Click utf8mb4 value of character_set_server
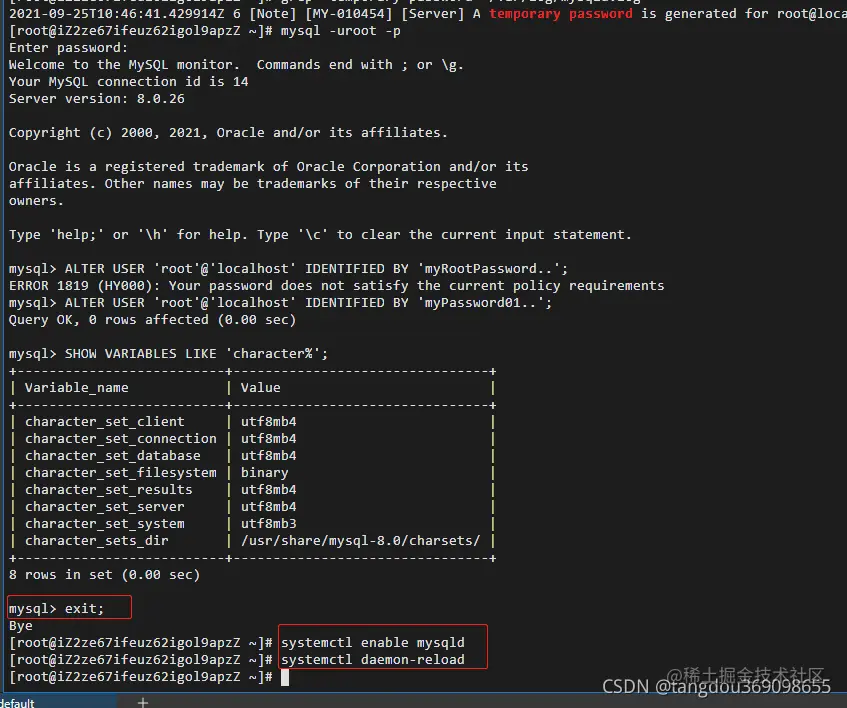The image size is (847, 708). [268, 507]
